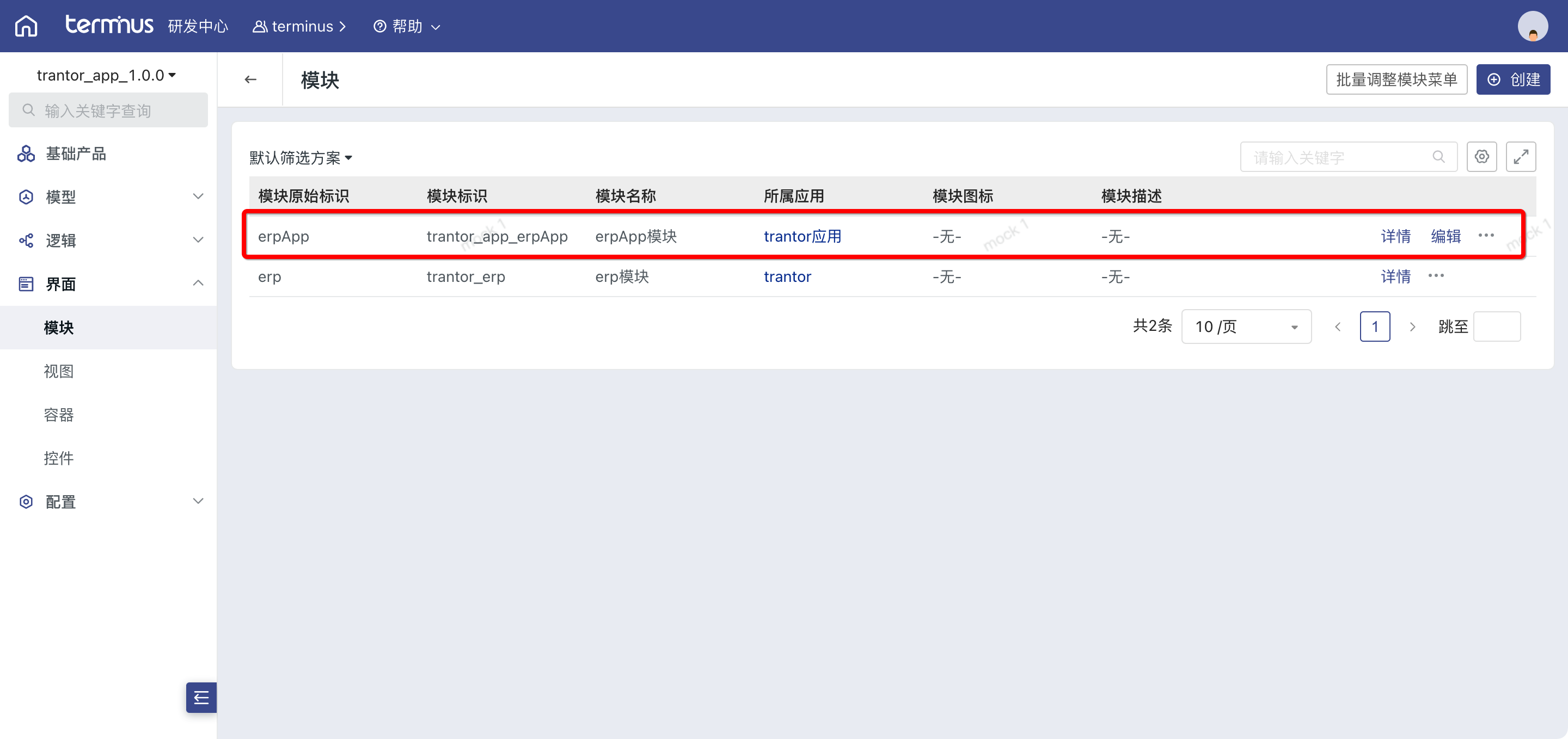Viewport: 1568px width, 739px height.
Task: Open 详情 for the erp row
Action: click(1395, 277)
